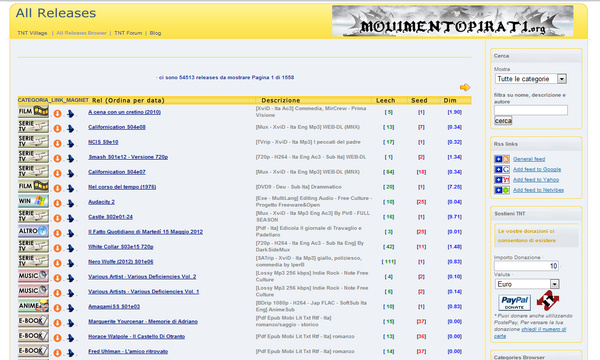Screen dimensions: 600x360
Task: Go to next page with yellow arrow
Action: (x=465, y=87)
